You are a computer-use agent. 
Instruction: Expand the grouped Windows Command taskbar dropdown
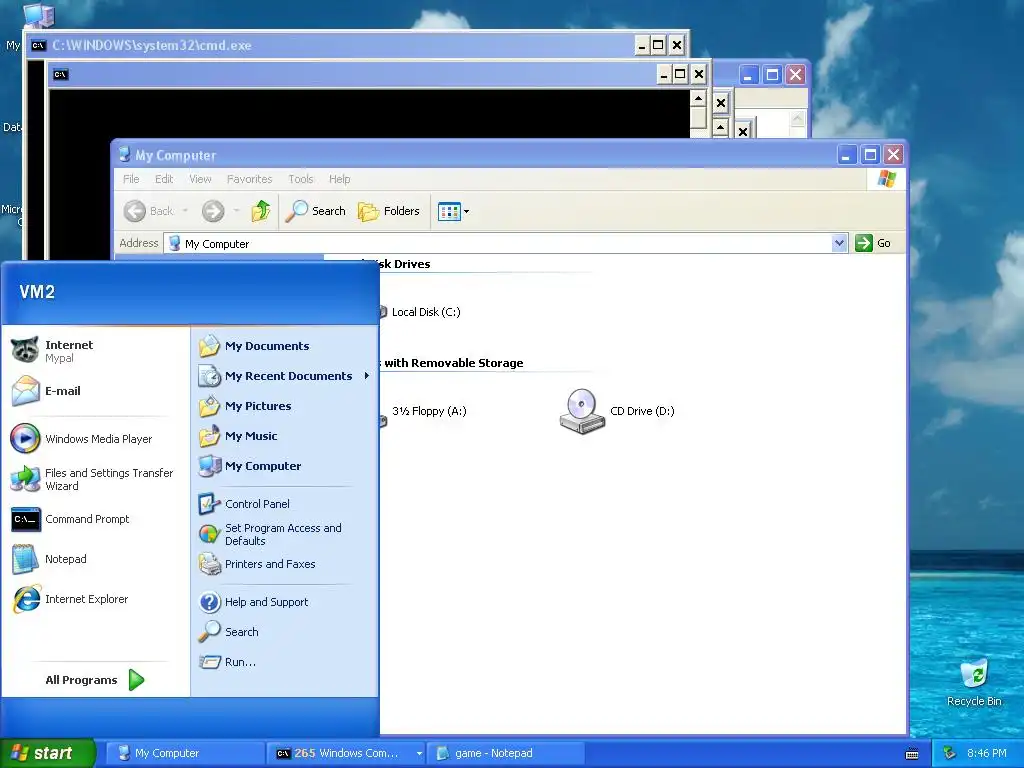[x=419, y=753]
